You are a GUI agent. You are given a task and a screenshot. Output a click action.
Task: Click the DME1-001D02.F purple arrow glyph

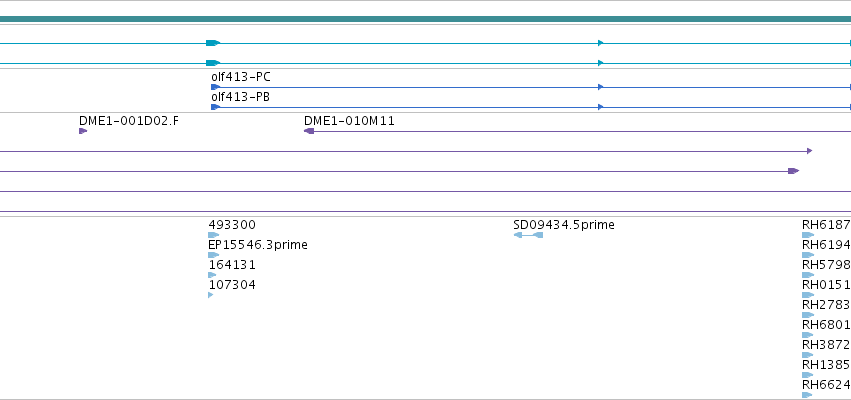pos(83,131)
